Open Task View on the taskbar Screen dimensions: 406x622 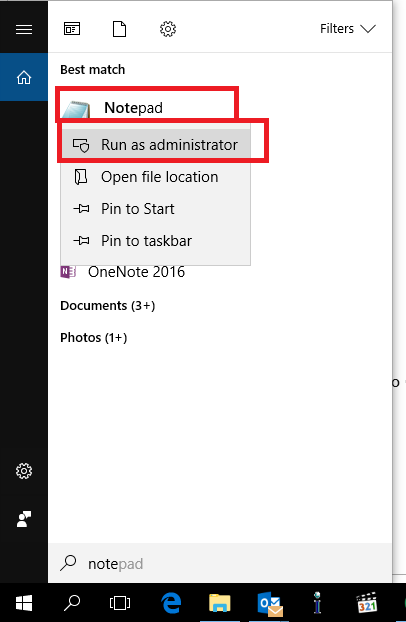[119, 603]
